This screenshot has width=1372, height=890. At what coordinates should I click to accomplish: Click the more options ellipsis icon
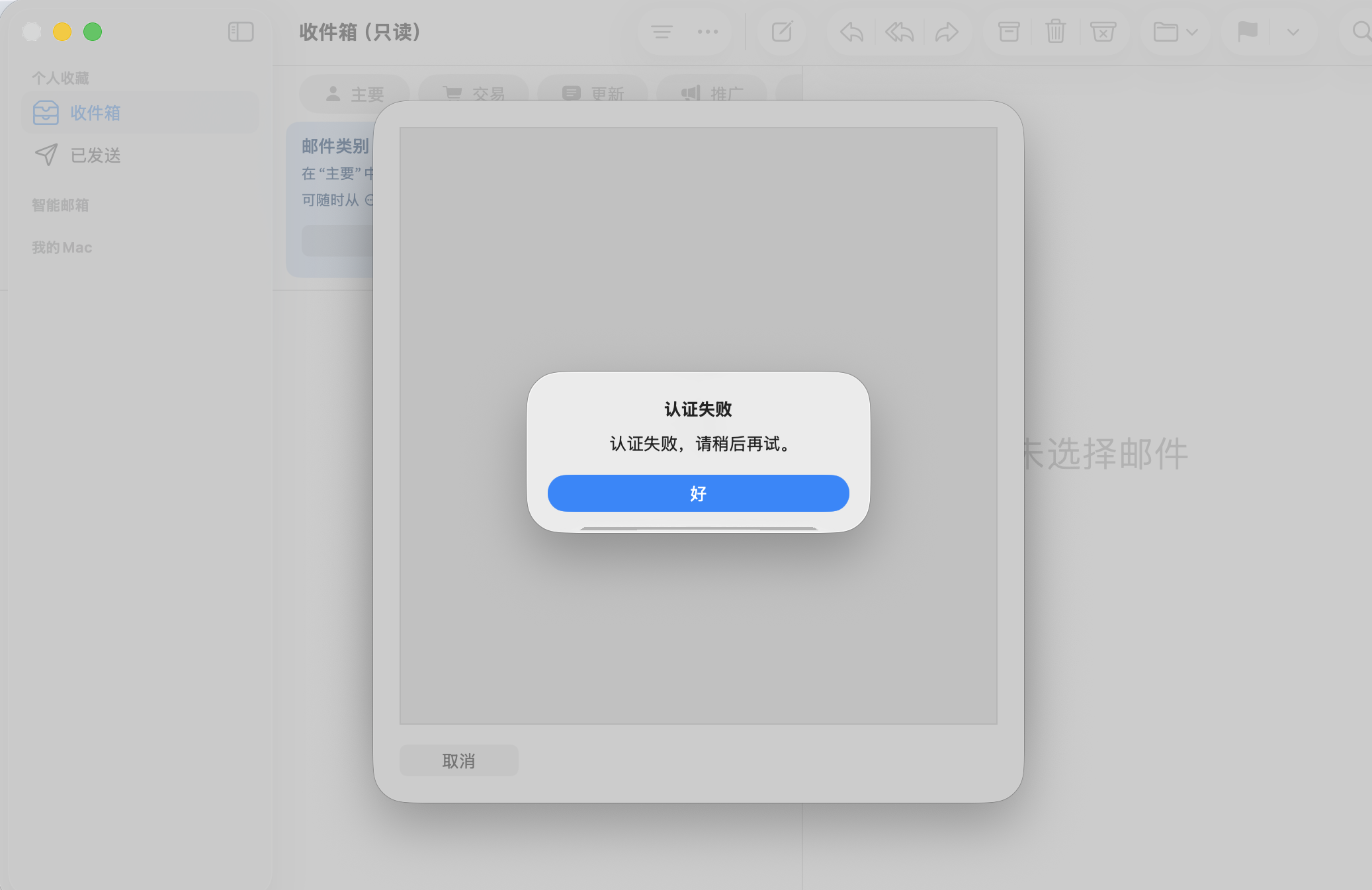pyautogui.click(x=707, y=31)
